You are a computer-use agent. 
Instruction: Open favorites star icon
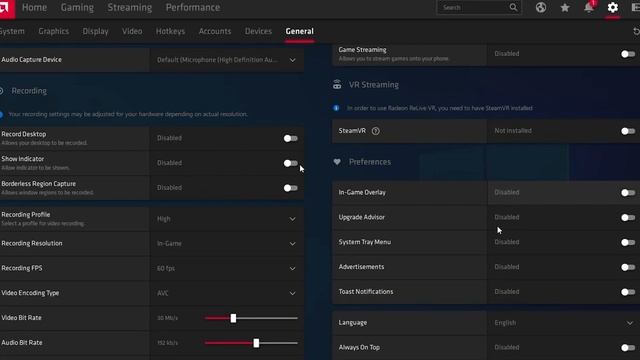click(x=565, y=7)
